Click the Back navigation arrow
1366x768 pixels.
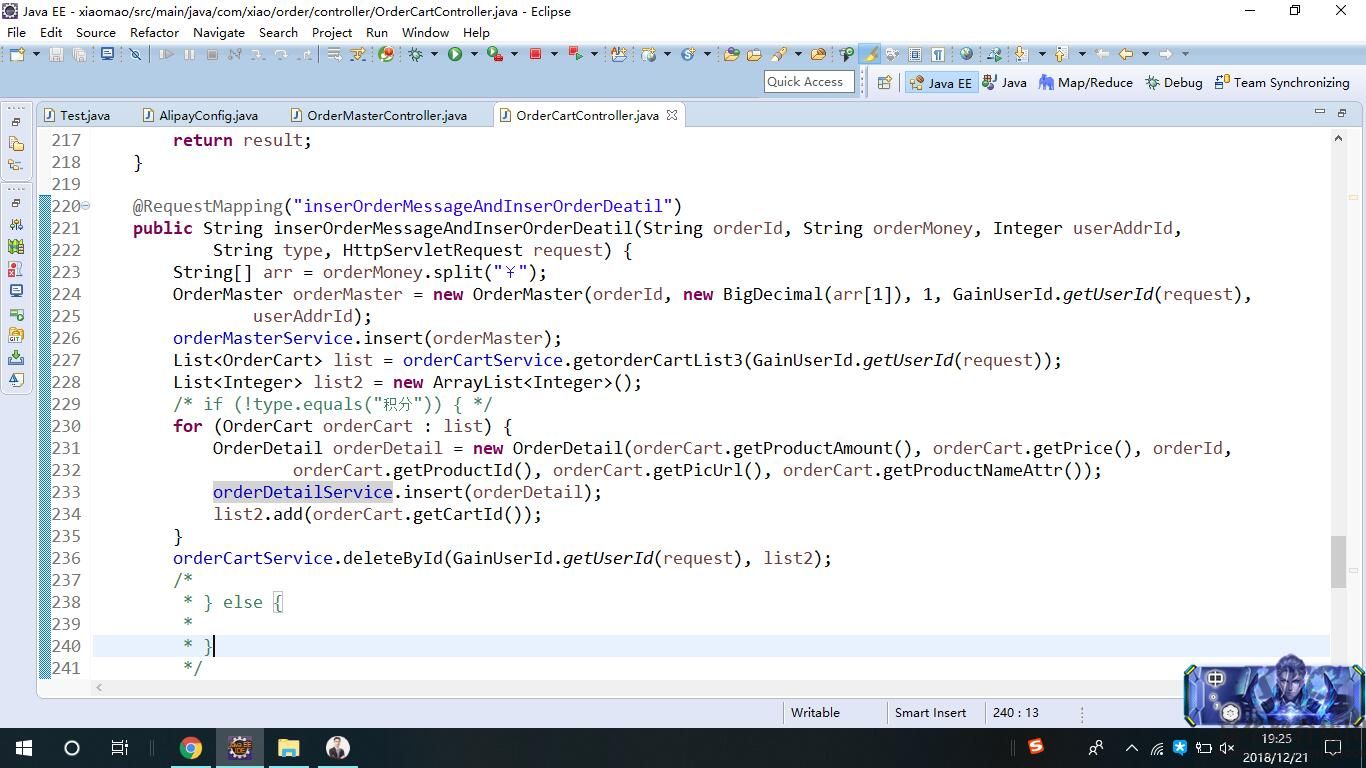pyautogui.click(x=1127, y=54)
